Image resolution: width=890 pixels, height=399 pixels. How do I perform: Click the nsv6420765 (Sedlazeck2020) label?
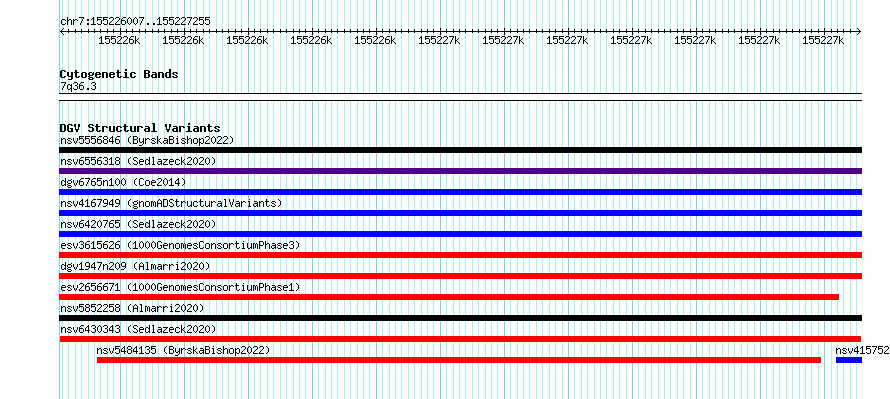[x=138, y=224]
